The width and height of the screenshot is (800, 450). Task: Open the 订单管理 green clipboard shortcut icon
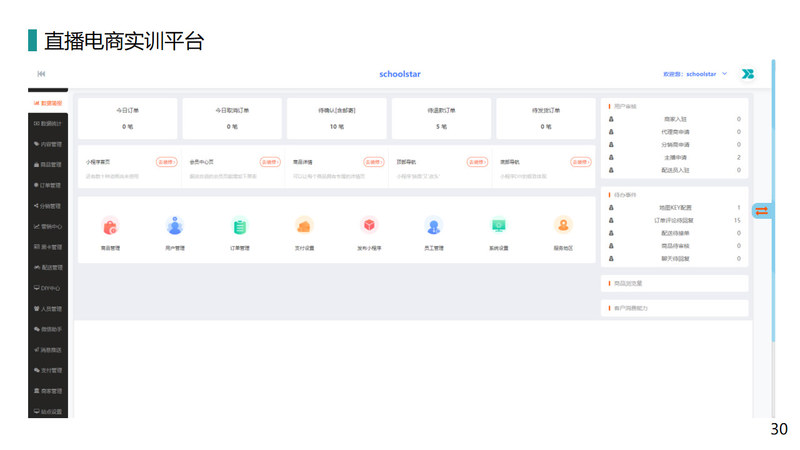click(x=240, y=226)
